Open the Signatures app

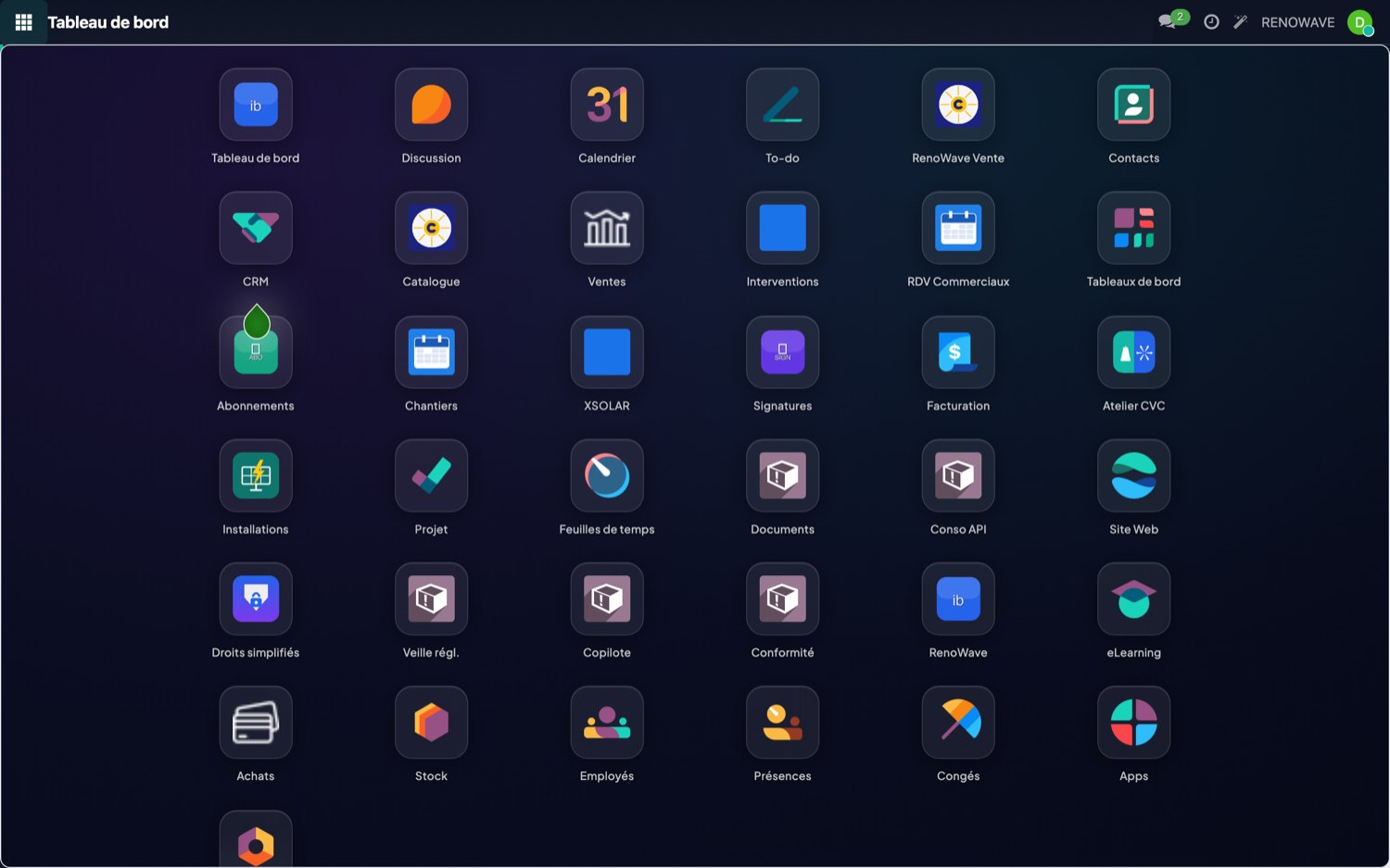tap(782, 352)
